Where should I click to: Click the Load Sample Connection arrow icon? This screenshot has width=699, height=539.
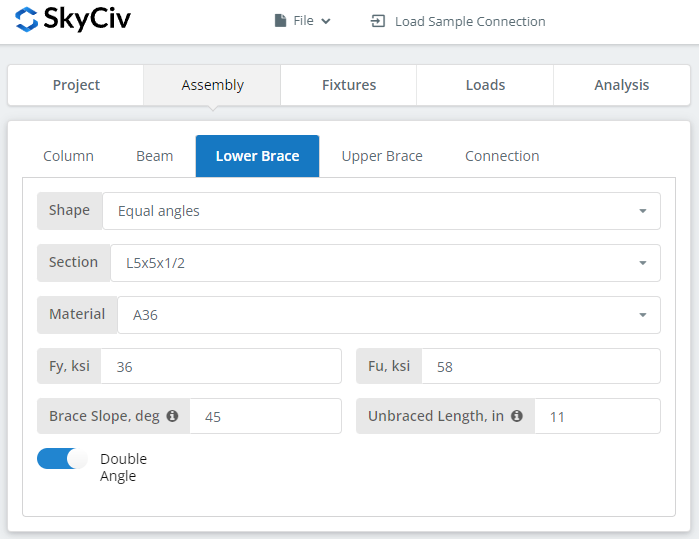click(x=378, y=21)
